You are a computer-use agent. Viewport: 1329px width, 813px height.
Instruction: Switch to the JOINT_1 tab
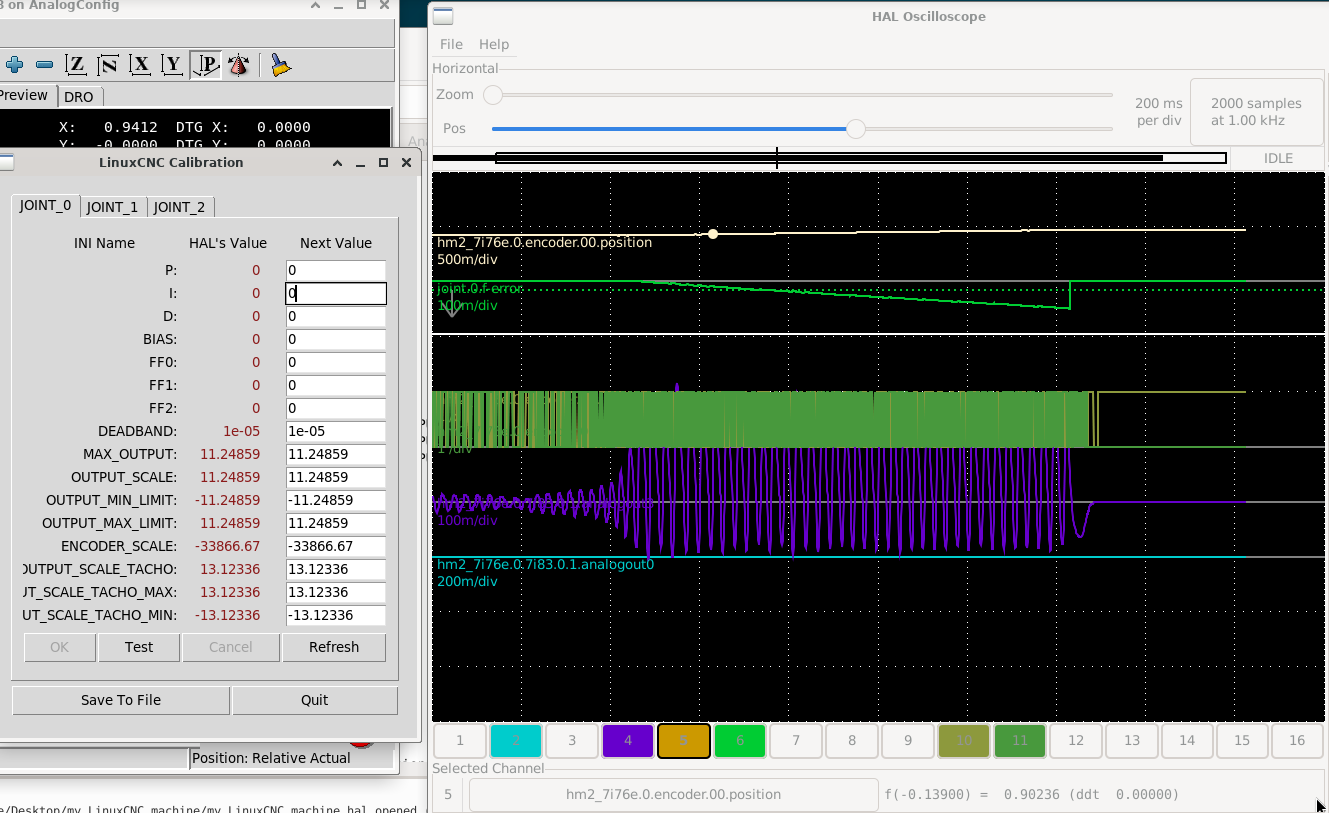112,207
